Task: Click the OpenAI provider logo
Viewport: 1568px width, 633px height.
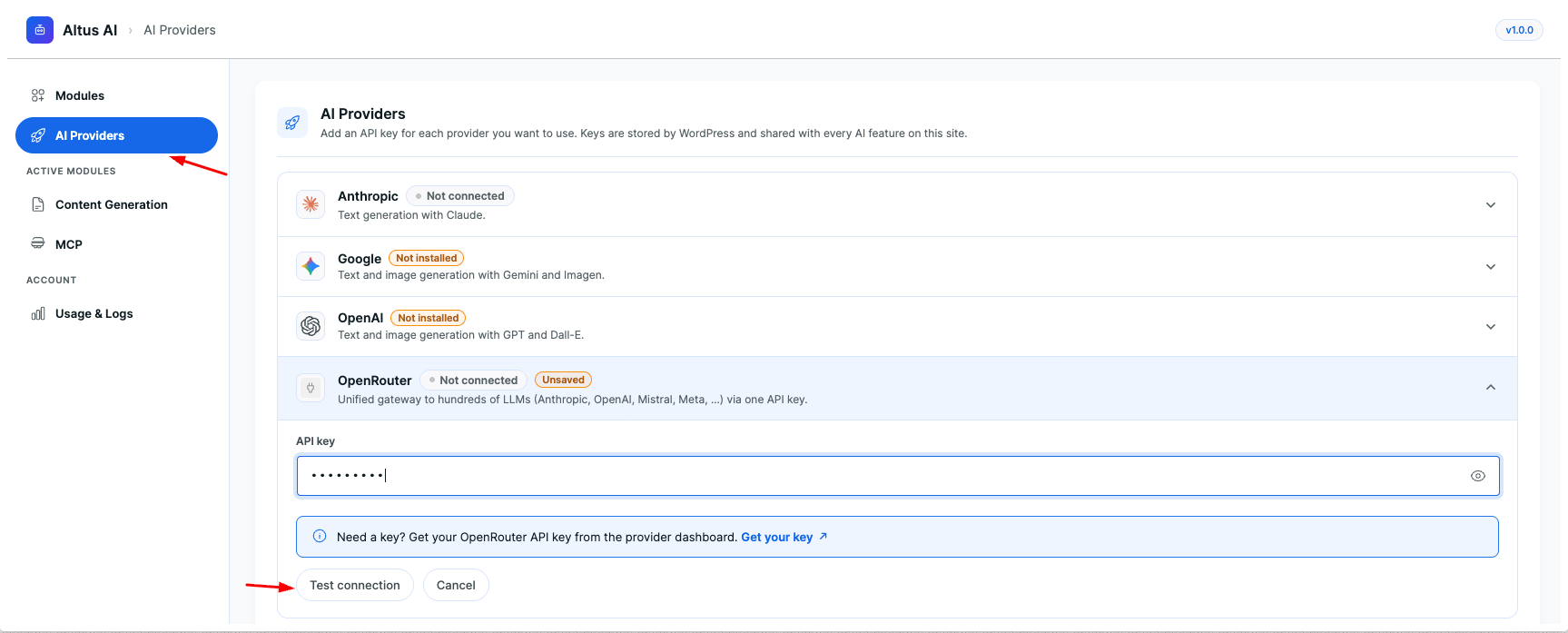Action: click(311, 326)
